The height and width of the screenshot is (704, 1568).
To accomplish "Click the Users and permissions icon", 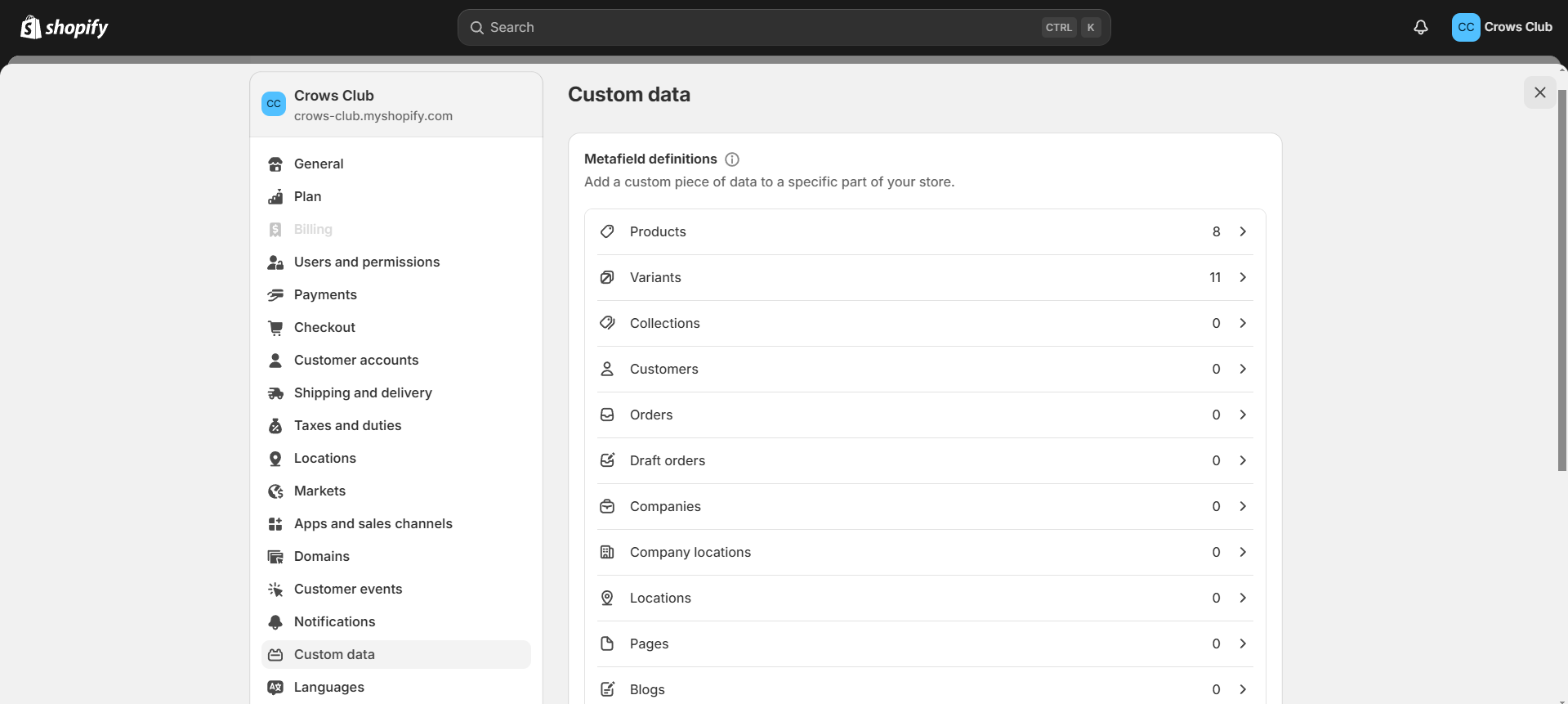I will pos(275,262).
